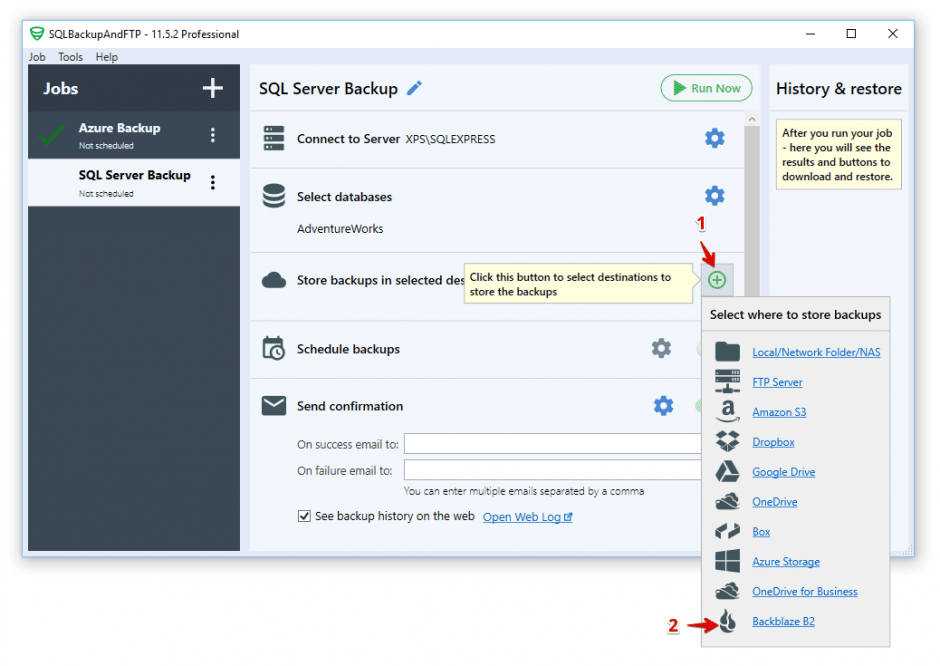Open the Job menu
Image resolution: width=940 pixels, height=666 pixels.
pos(37,57)
